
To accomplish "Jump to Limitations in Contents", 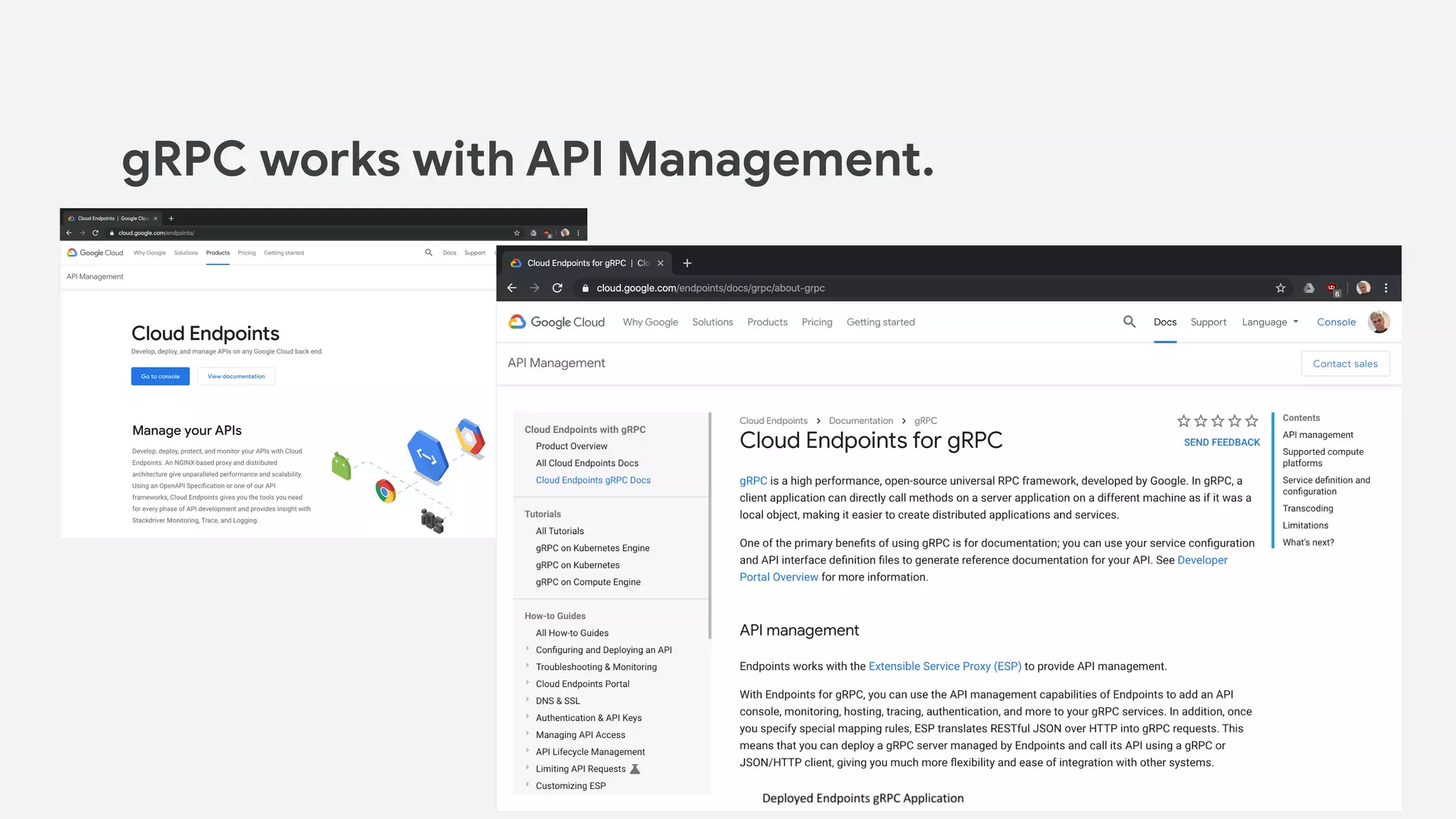I will (x=1305, y=525).
